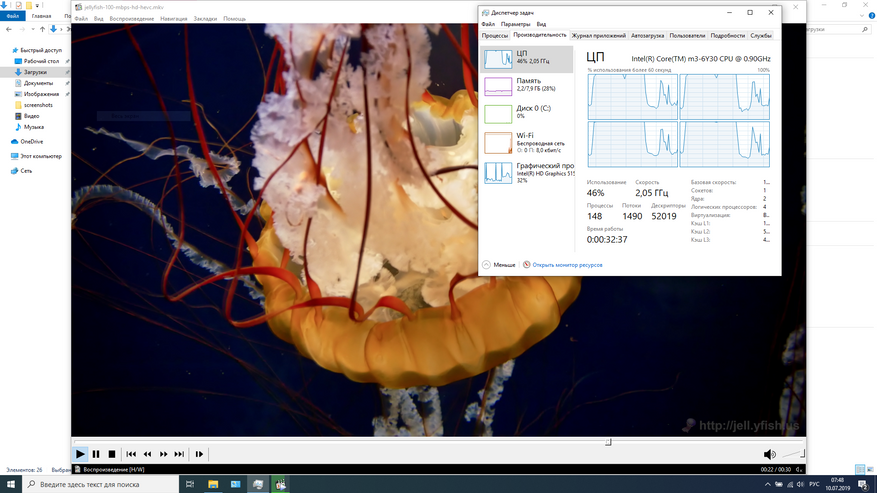This screenshot has height=493, width=877.
Task: Click the rewind (decrease speed) button
Action: pyautogui.click(x=147, y=454)
